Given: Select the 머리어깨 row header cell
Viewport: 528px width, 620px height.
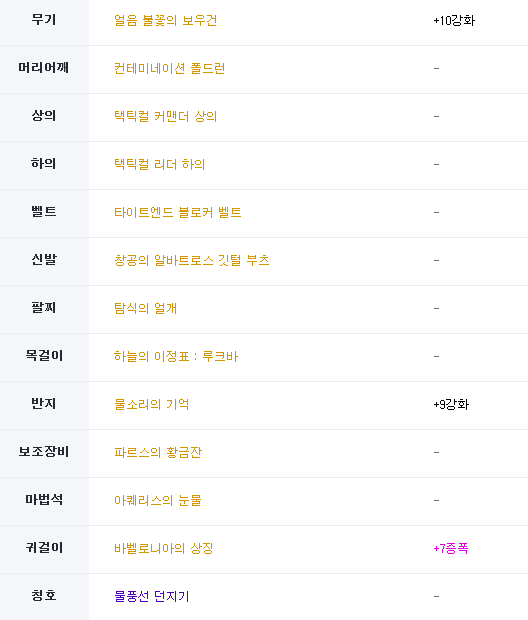Looking at the screenshot, I should 44,70.
